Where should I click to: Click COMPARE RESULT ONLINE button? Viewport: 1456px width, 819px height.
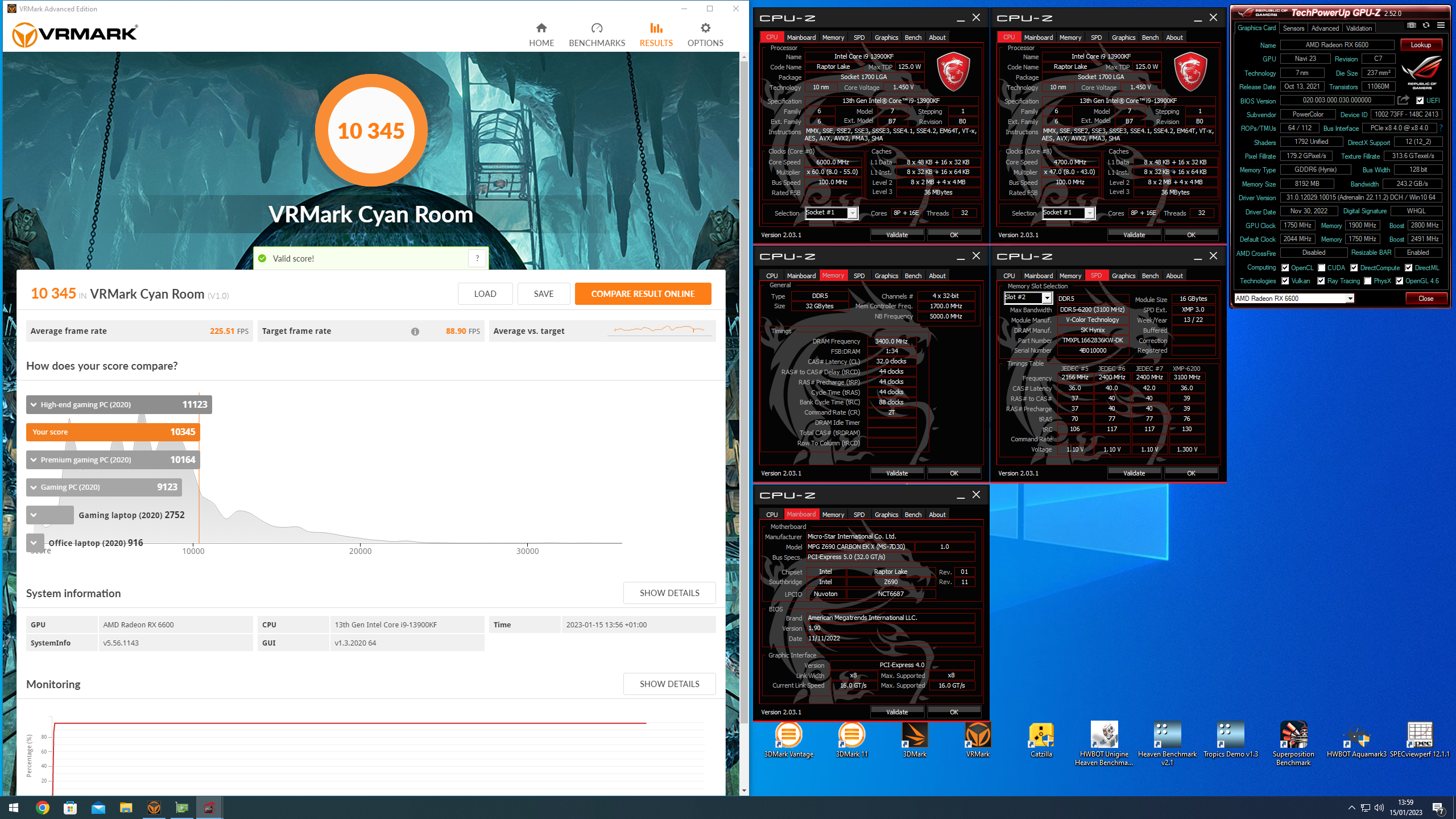tap(643, 294)
